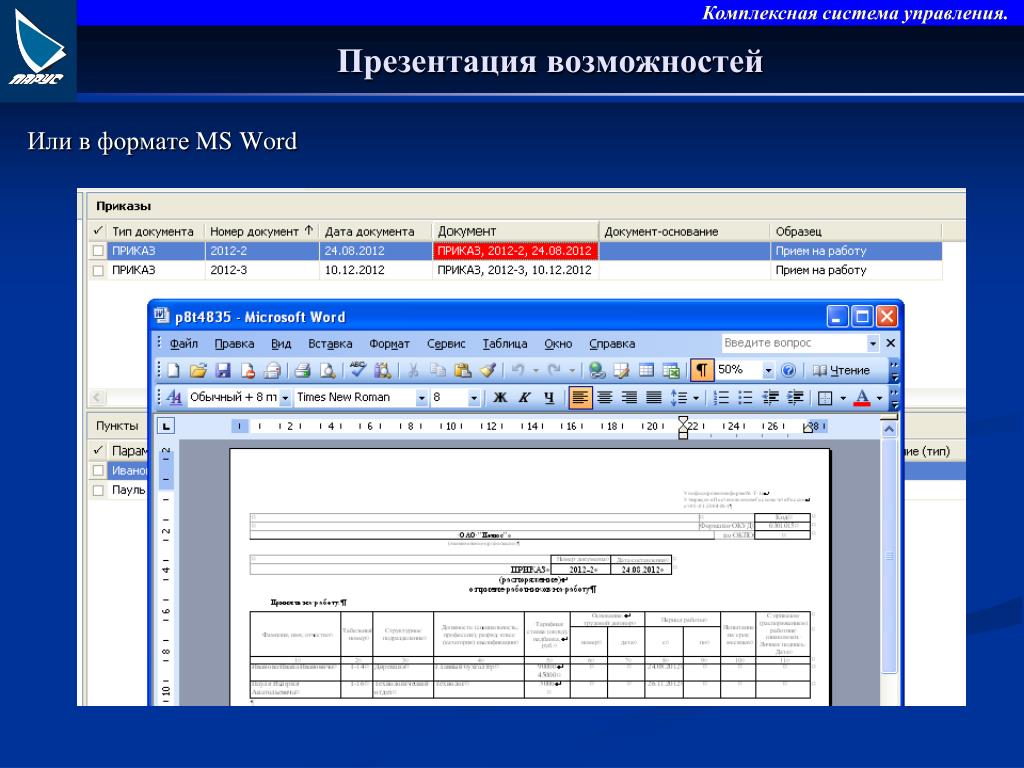This screenshot has width=1024, height=768.
Task: Check the Пауль row checkbox in Пункты
Action: point(98,490)
